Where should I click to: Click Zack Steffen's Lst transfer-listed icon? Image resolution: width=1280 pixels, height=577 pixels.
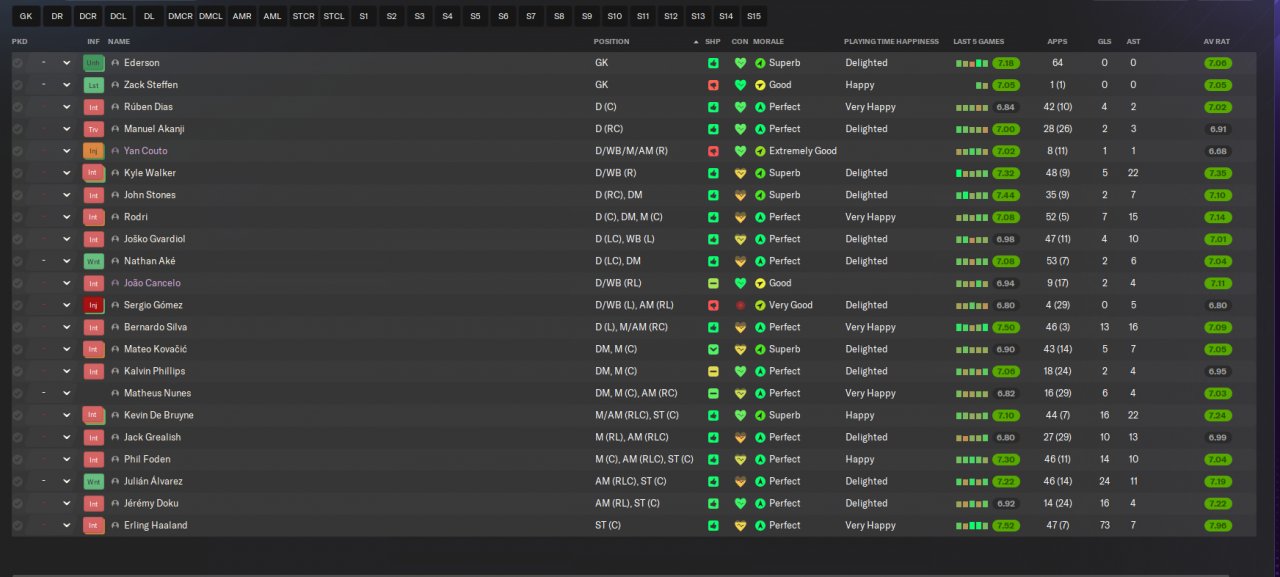click(x=94, y=85)
